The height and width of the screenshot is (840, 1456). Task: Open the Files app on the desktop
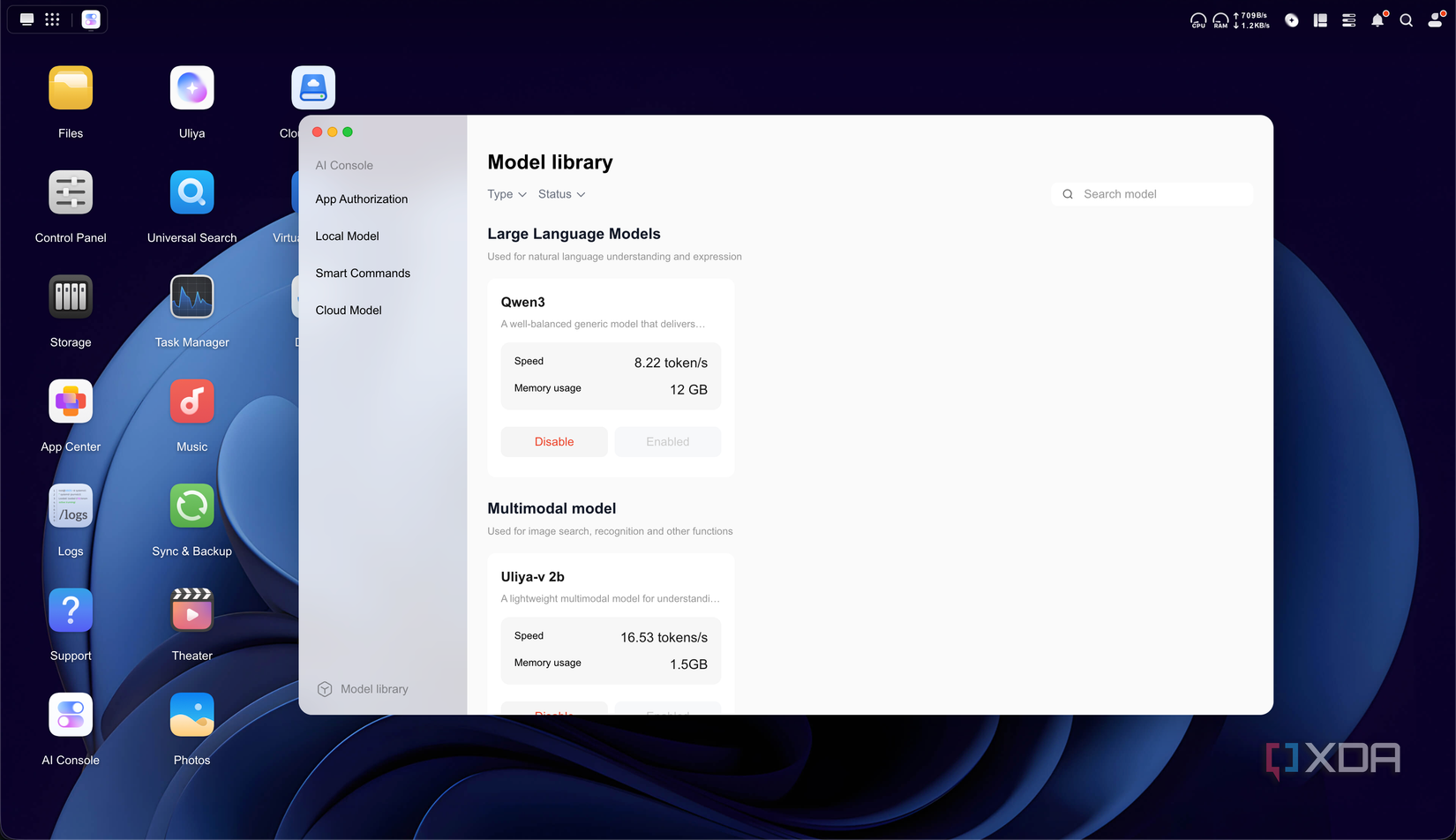71,88
